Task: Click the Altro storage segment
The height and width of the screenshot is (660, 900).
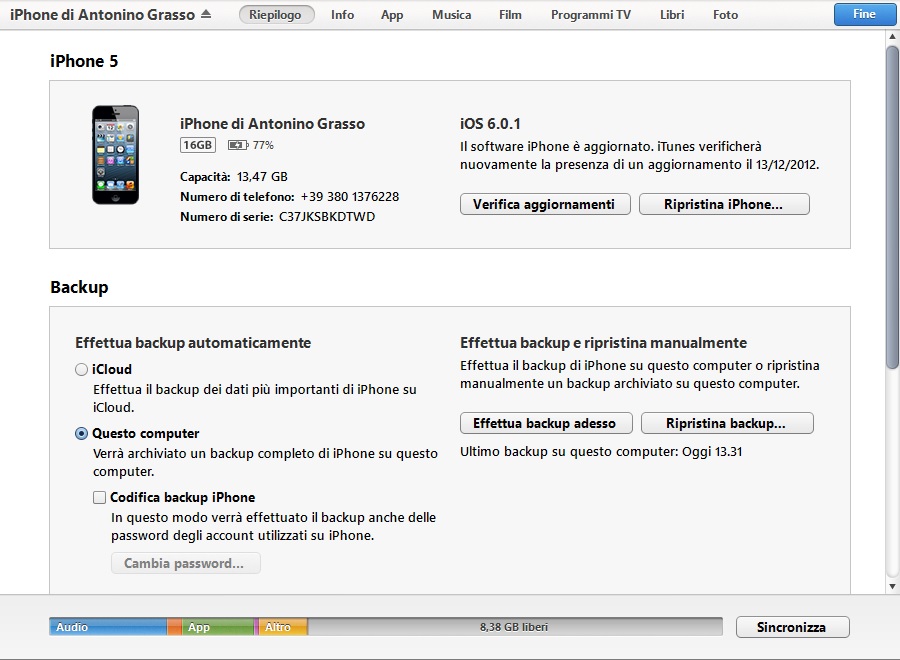Action: [x=283, y=627]
